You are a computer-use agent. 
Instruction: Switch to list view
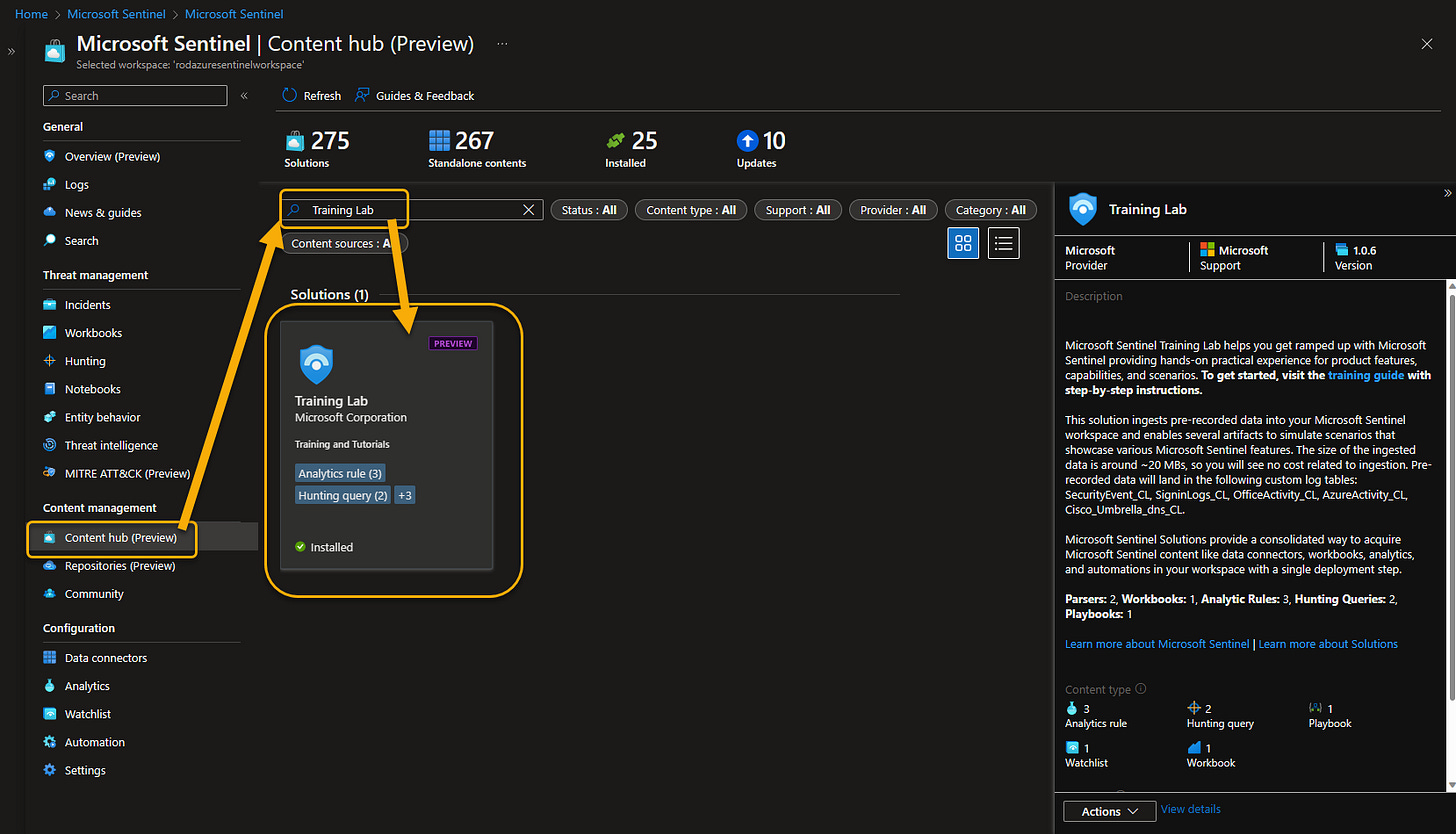click(1004, 243)
